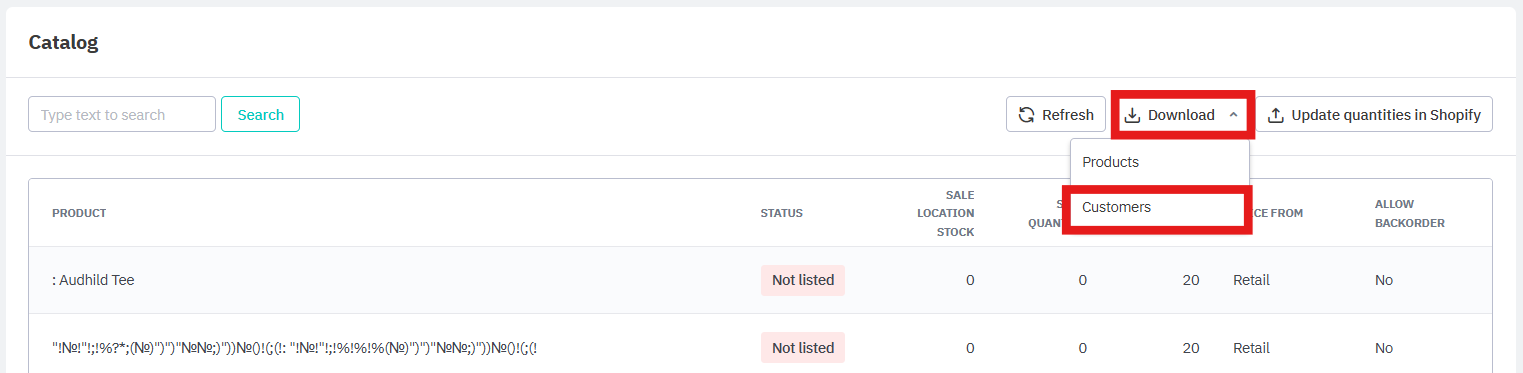Image resolution: width=1523 pixels, height=373 pixels.
Task: Click the Download tray arrow icon
Action: (1133, 115)
